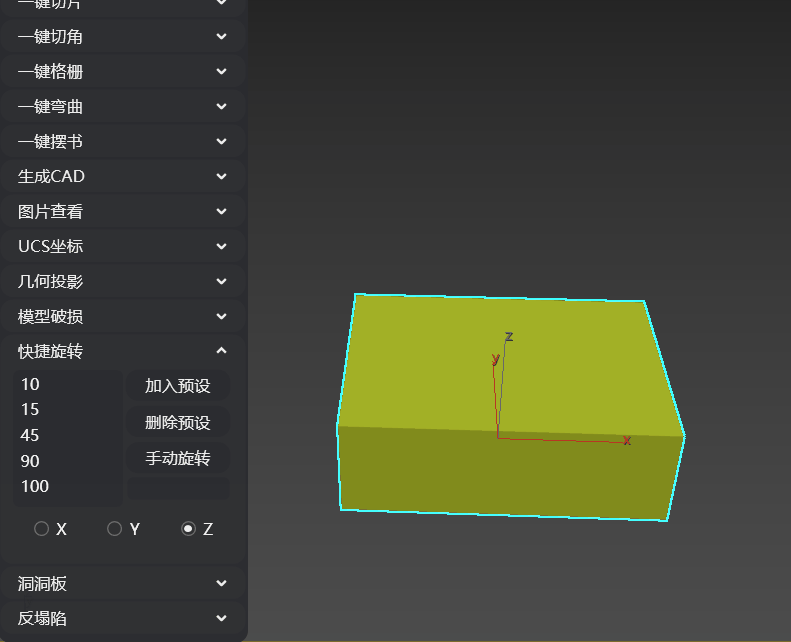Click the 加入预设 button

(178, 386)
